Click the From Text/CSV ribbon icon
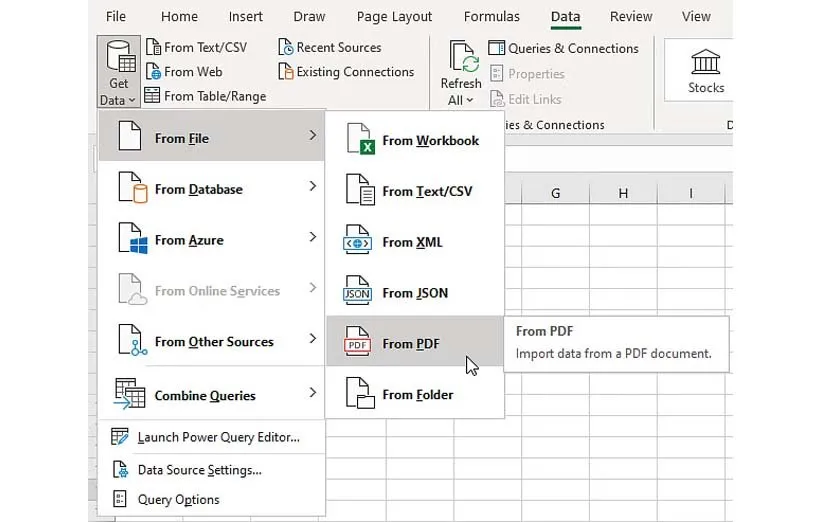This screenshot has width=822, height=522. click(x=153, y=47)
